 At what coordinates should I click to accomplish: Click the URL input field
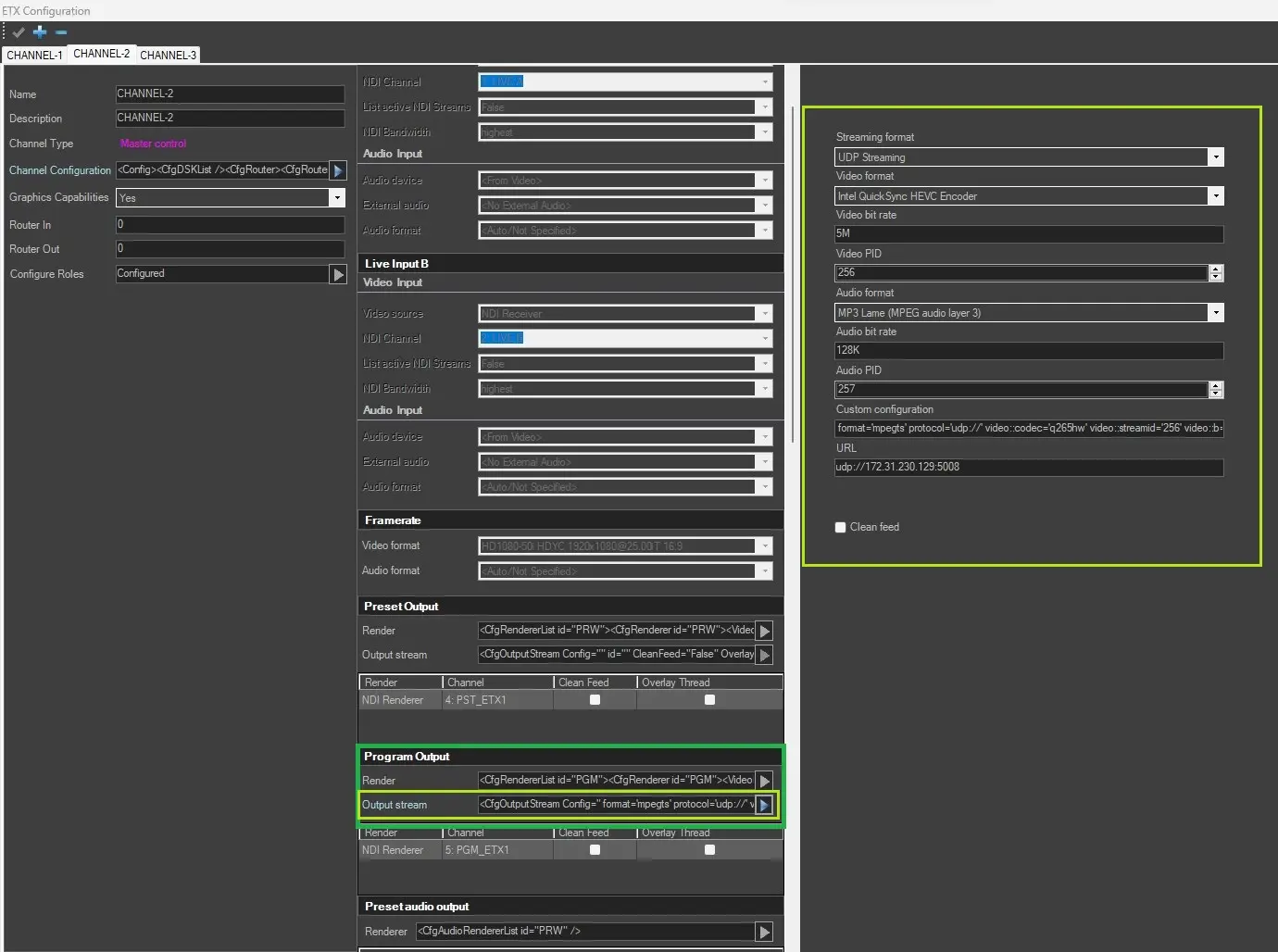(1028, 468)
